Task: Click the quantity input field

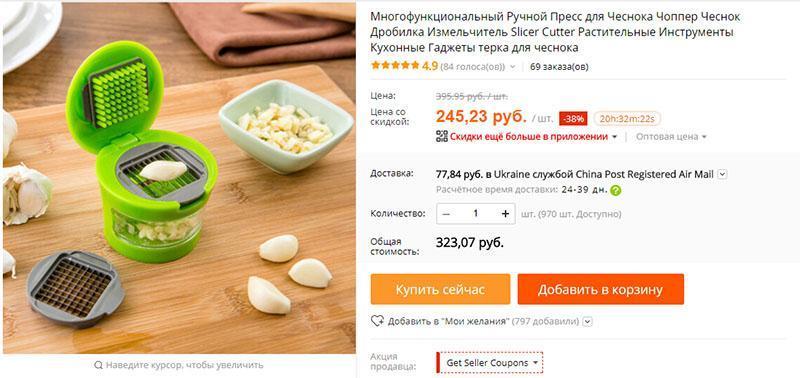Action: coord(476,214)
